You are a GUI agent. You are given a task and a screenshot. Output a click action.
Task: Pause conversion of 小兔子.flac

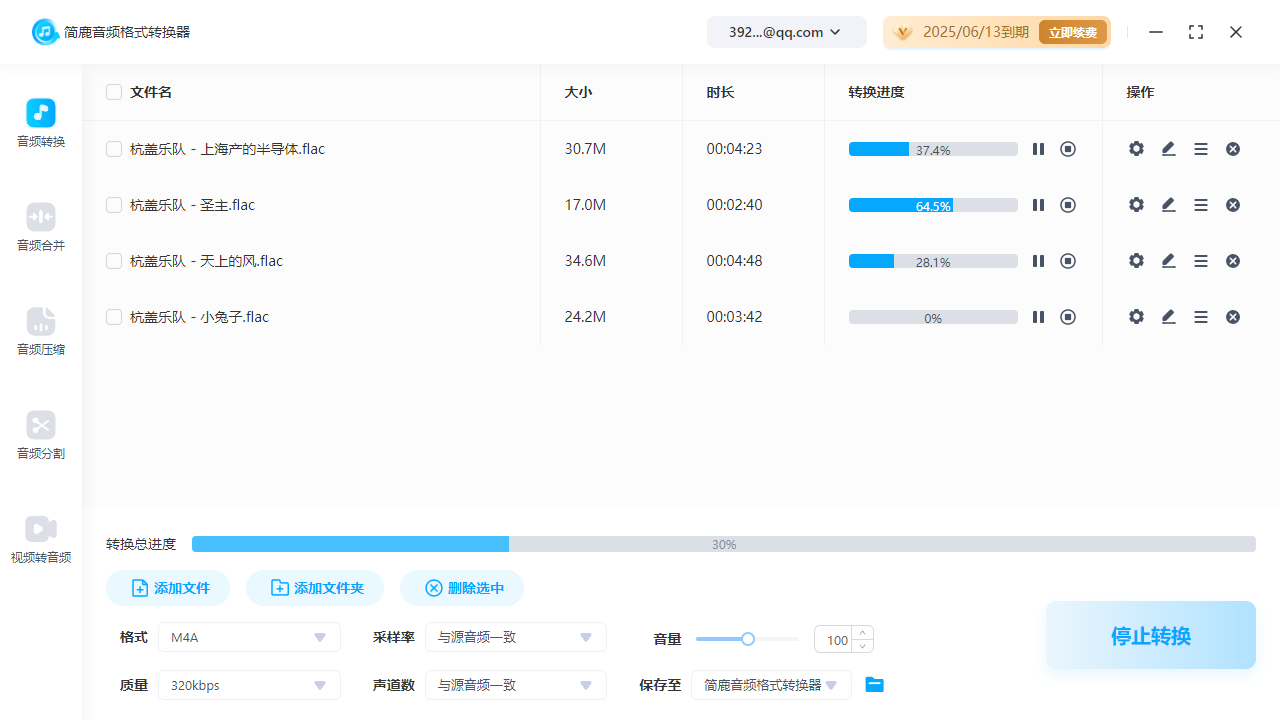(1038, 317)
